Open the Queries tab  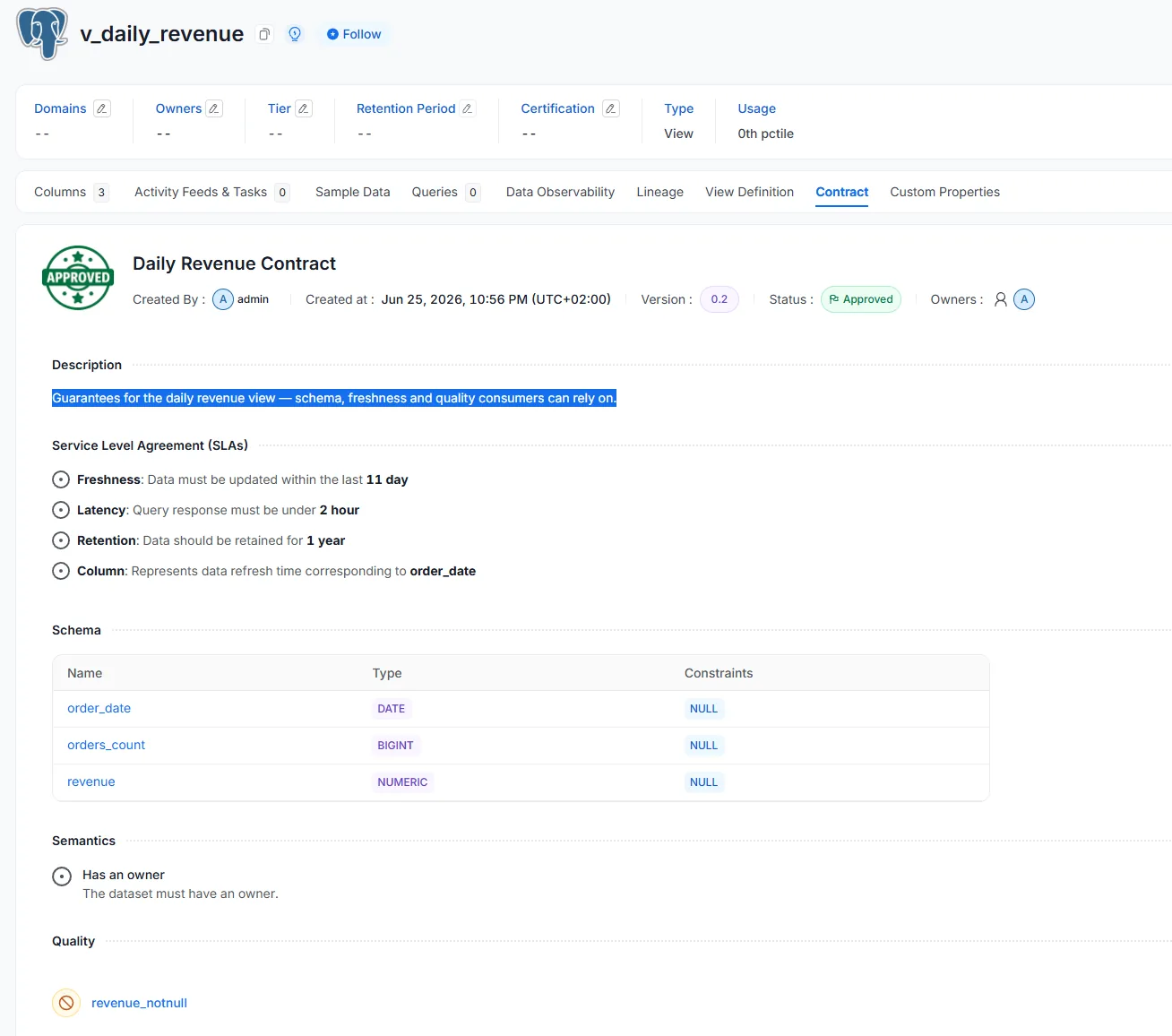(x=446, y=192)
